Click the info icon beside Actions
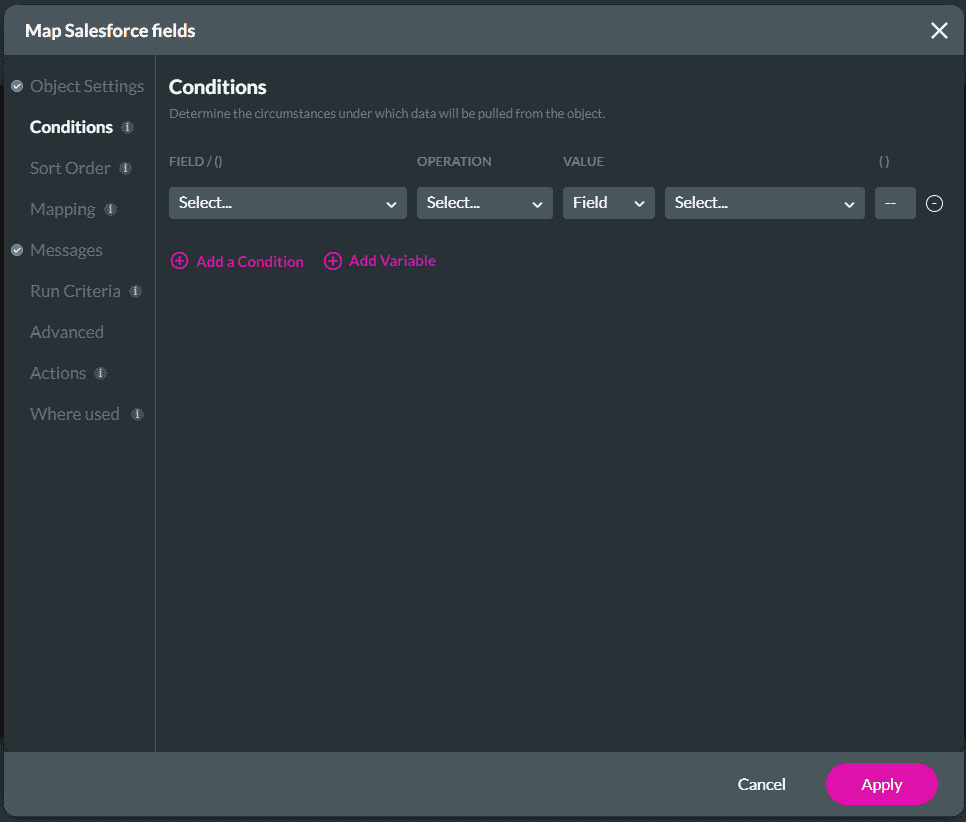The height and width of the screenshot is (822, 966). tap(99, 373)
